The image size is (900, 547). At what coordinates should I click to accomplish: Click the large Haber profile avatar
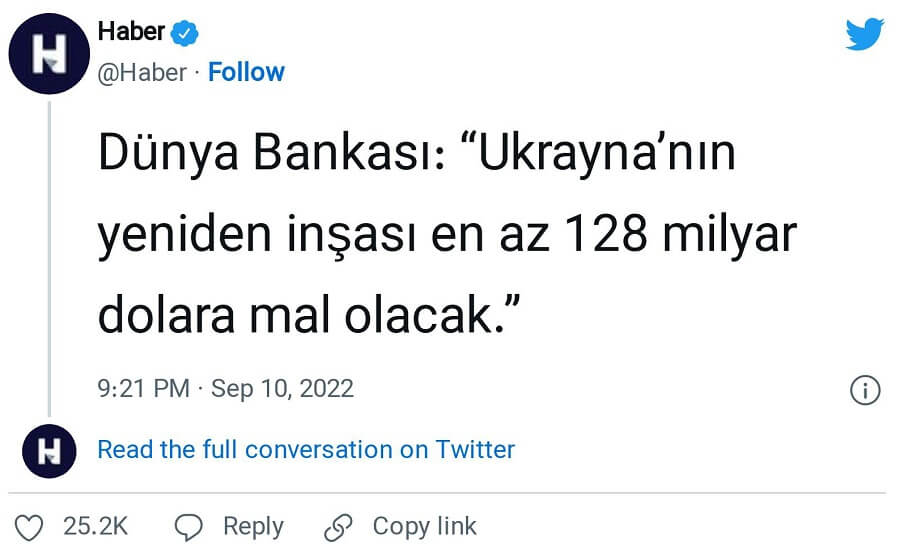coord(48,56)
